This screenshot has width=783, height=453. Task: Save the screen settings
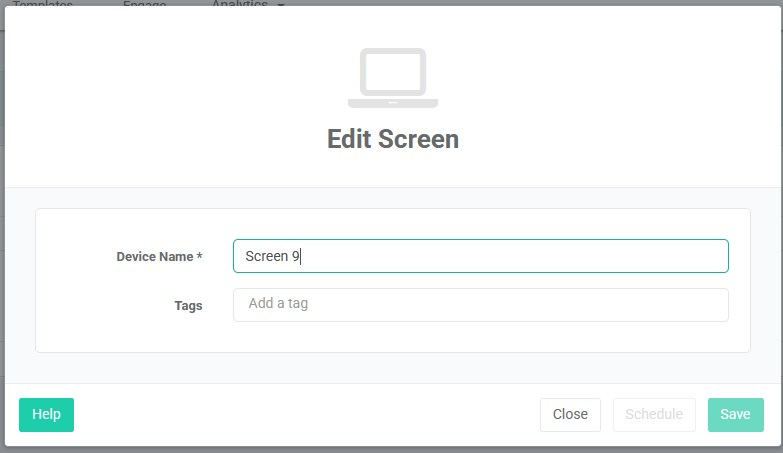point(736,415)
